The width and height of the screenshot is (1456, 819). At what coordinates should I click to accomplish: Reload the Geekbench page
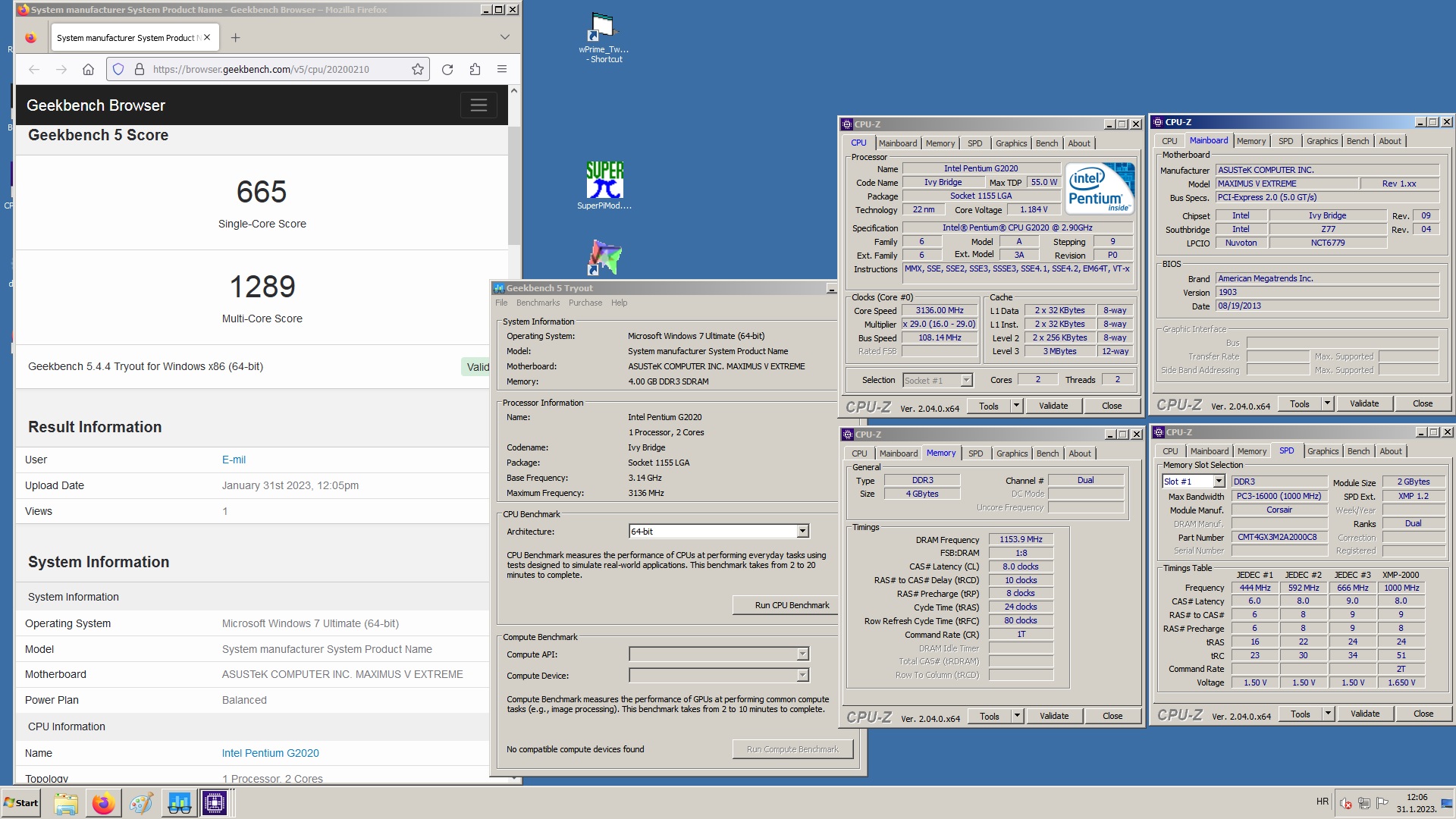(x=447, y=69)
